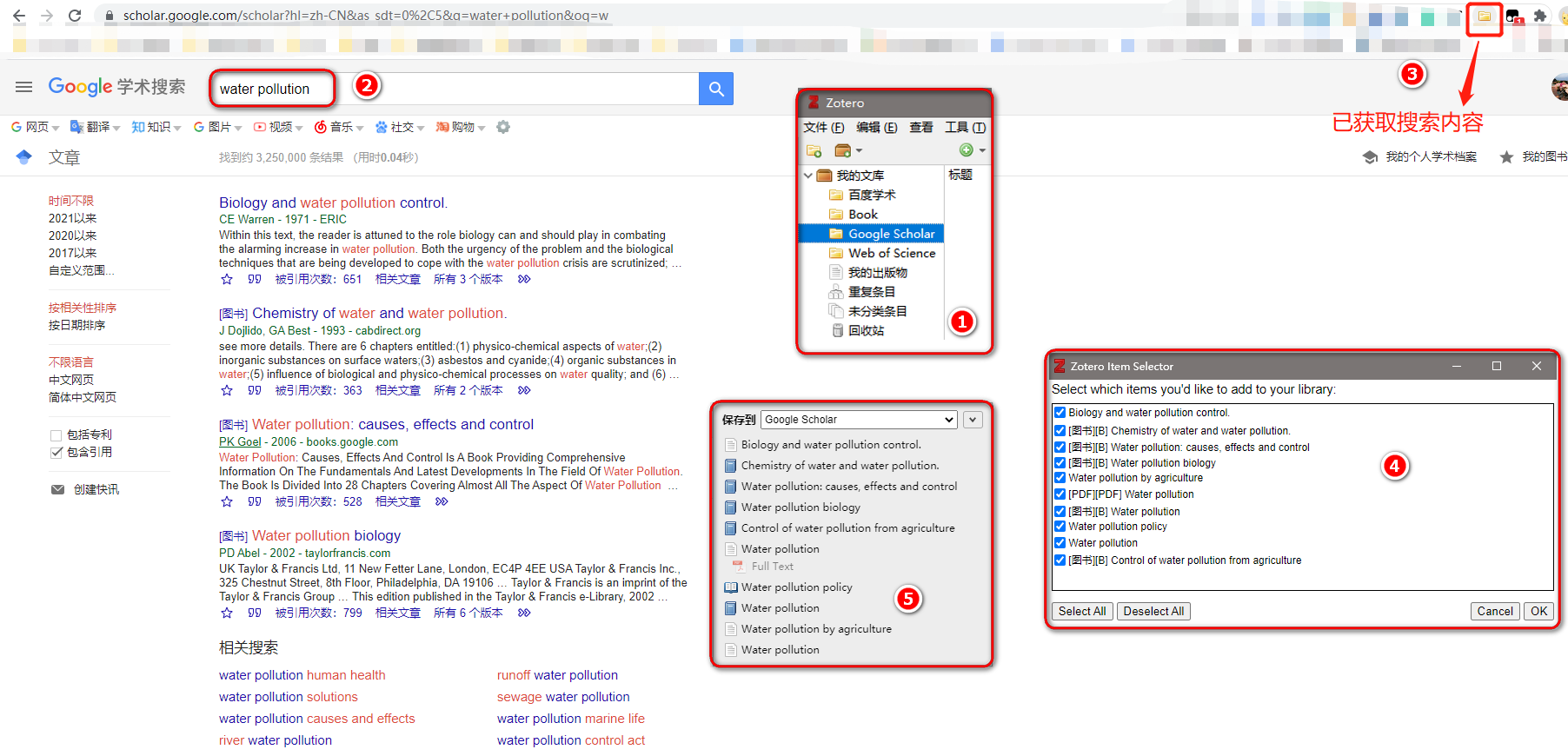Screen dimensions: 1568x756
Task: Open 被引用次数: 651 cited-by link
Action: [x=318, y=279]
